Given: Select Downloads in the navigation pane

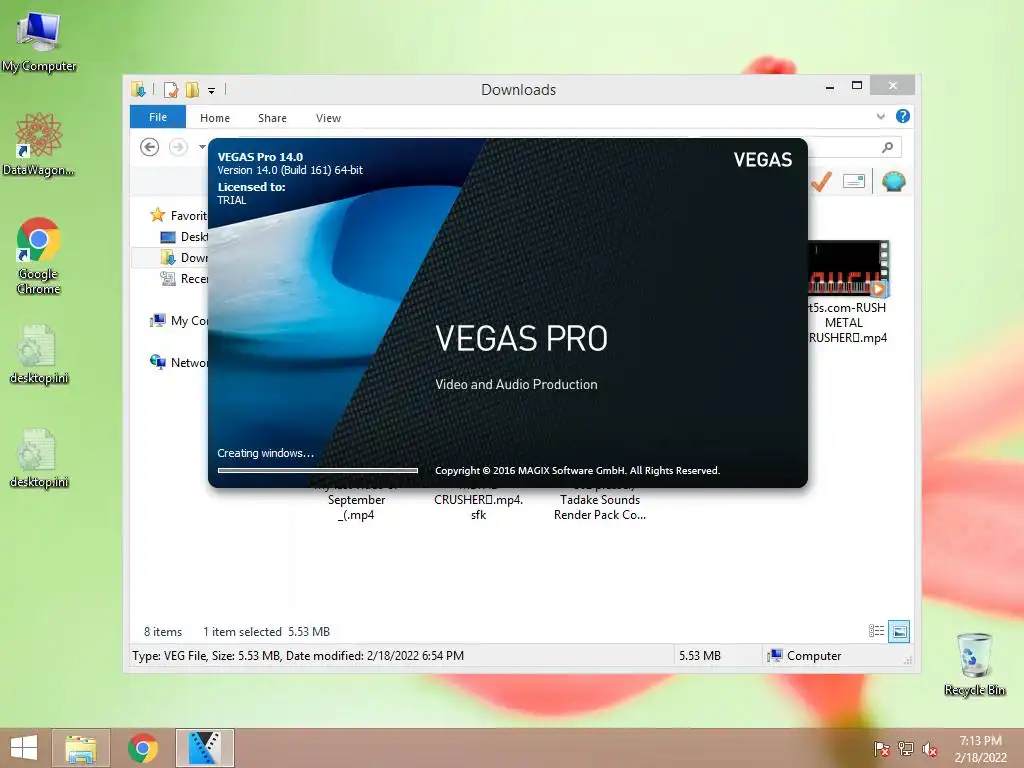Looking at the screenshot, I should click(184, 258).
